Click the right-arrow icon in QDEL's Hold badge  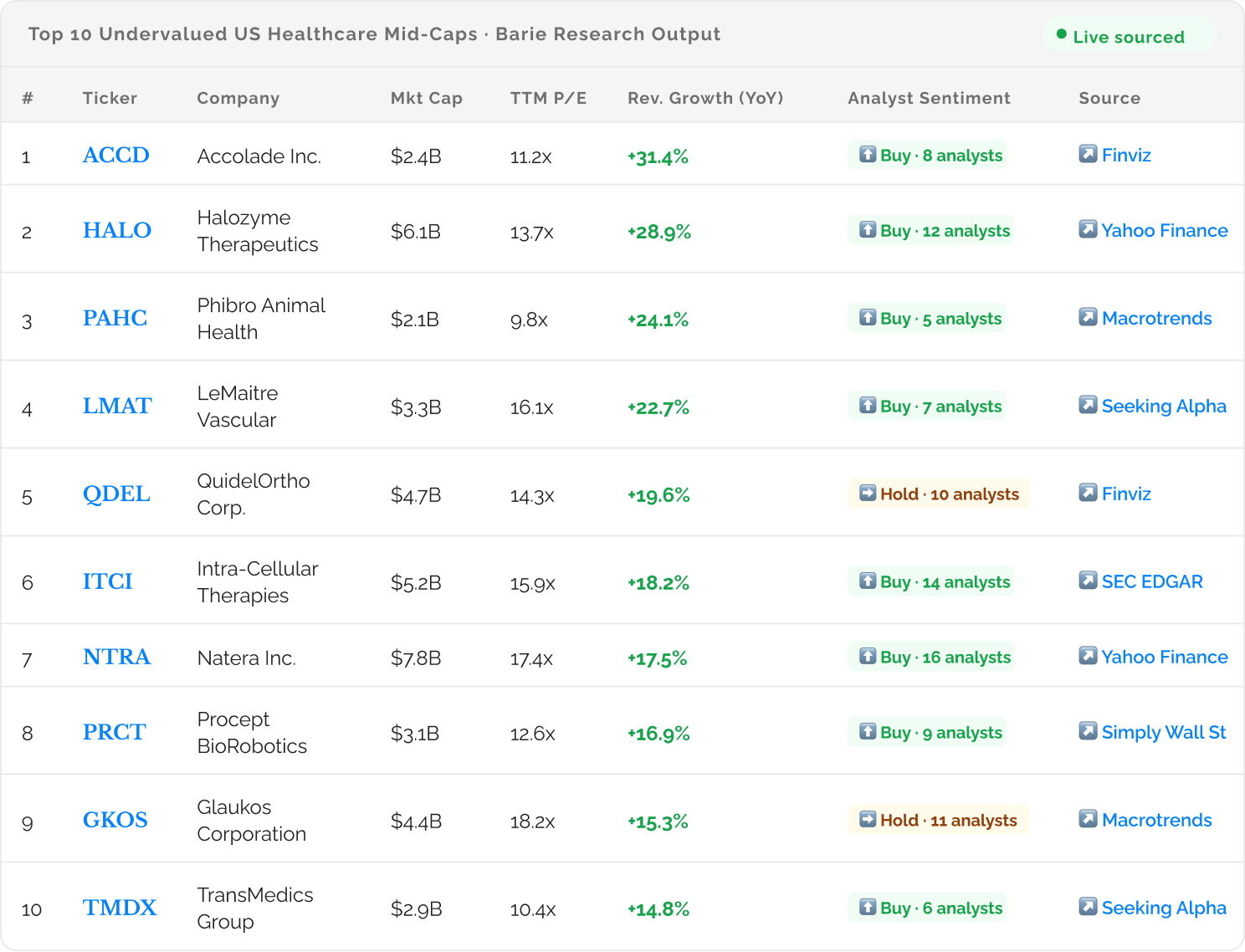click(868, 494)
